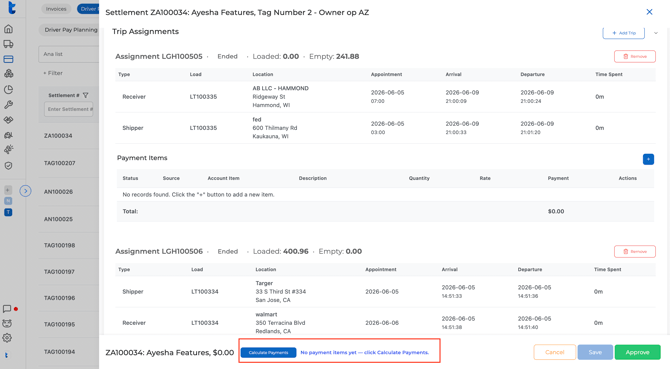Click the Save button
The width and height of the screenshot is (670, 369).
(x=595, y=352)
